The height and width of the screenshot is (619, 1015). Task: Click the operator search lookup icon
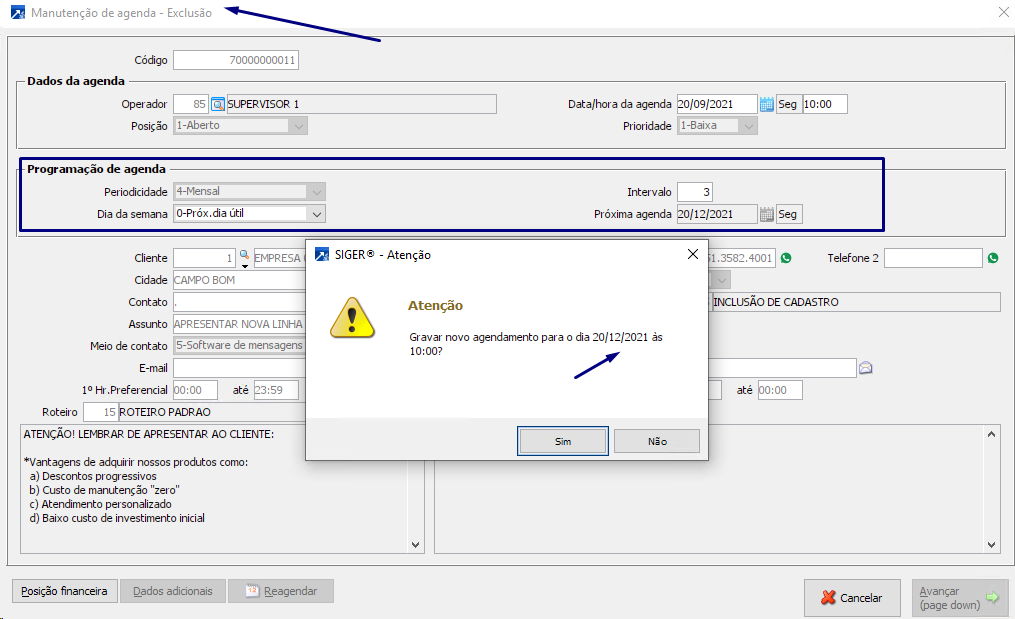pos(218,104)
